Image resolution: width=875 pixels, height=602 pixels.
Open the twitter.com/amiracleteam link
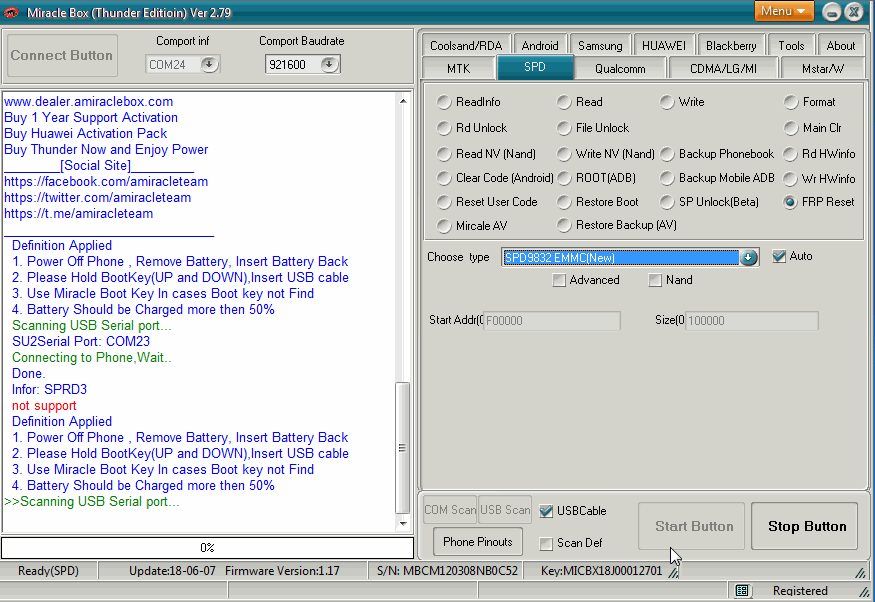pos(98,198)
